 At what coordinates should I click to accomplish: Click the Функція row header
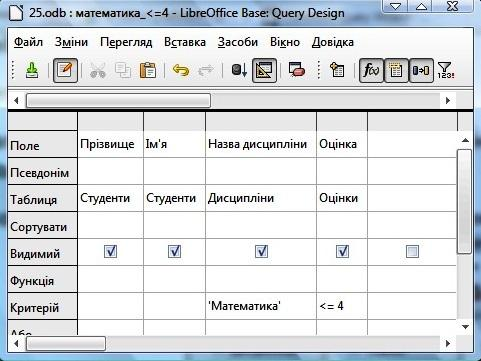point(43,280)
